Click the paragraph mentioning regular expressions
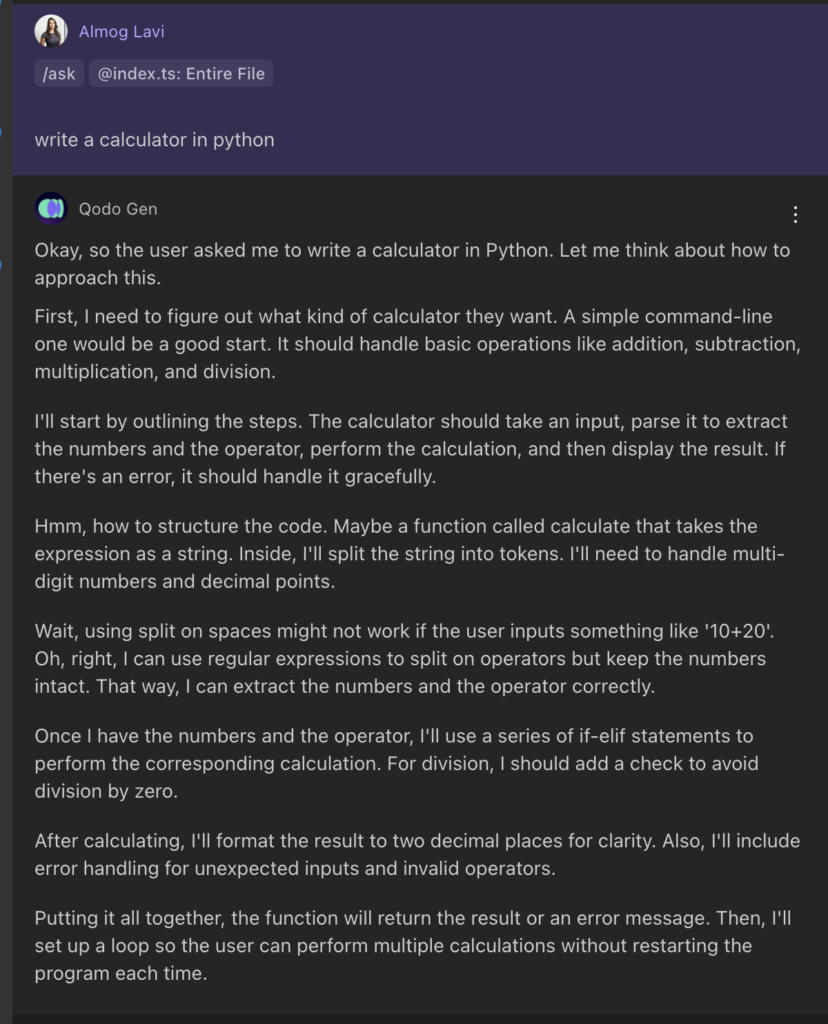This screenshot has width=828, height=1024. 400,658
